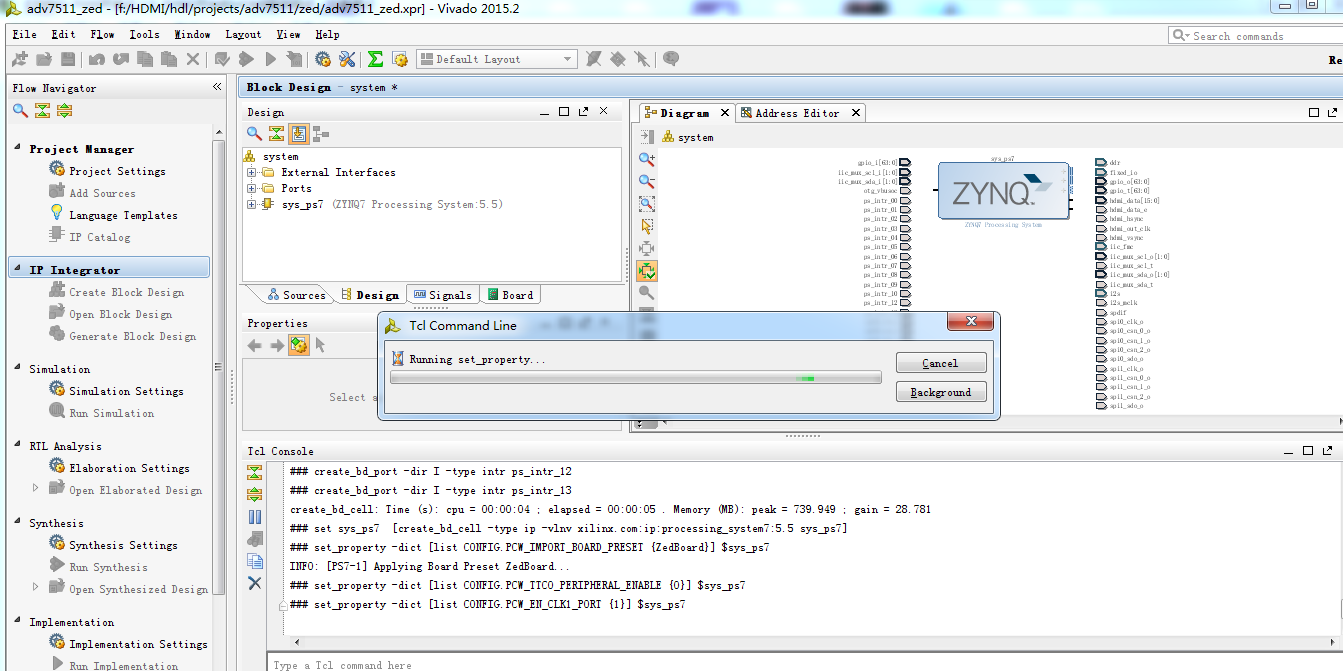1343x671 pixels.
Task: Click the Undo arrow in main toolbar
Action: pyautogui.click(x=97, y=59)
